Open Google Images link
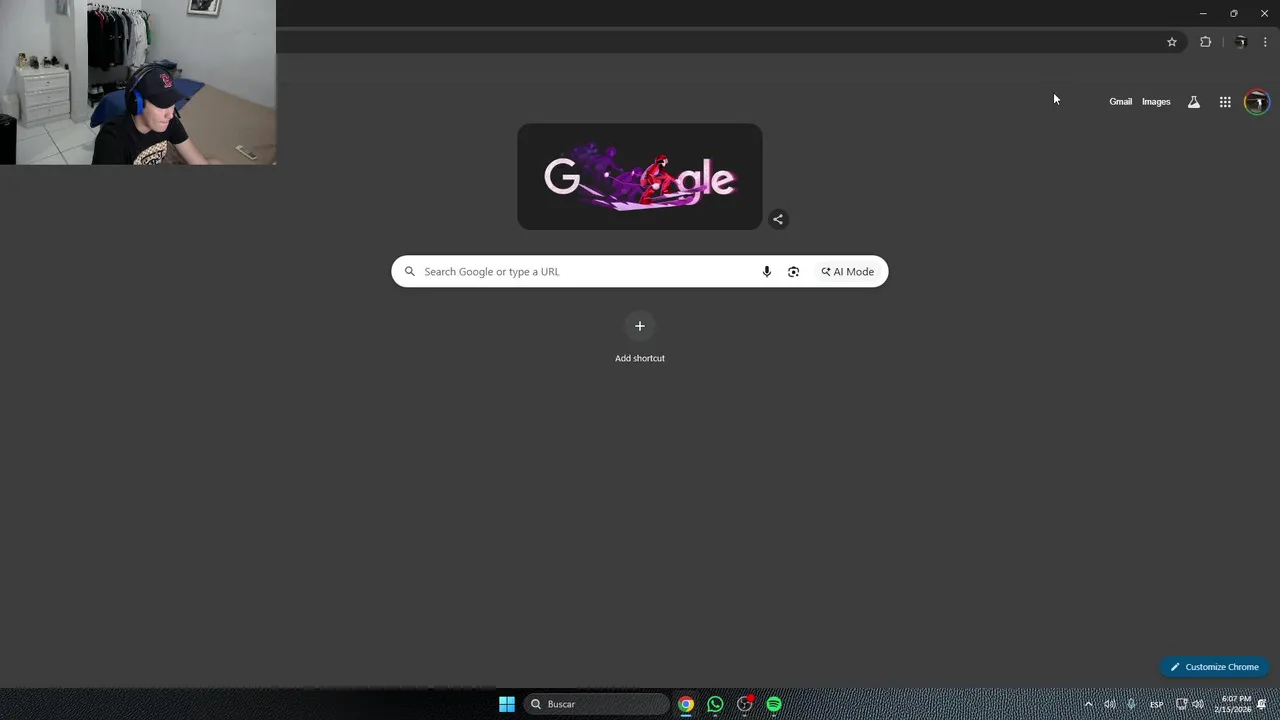The width and height of the screenshot is (1280, 720). pyautogui.click(x=1156, y=102)
